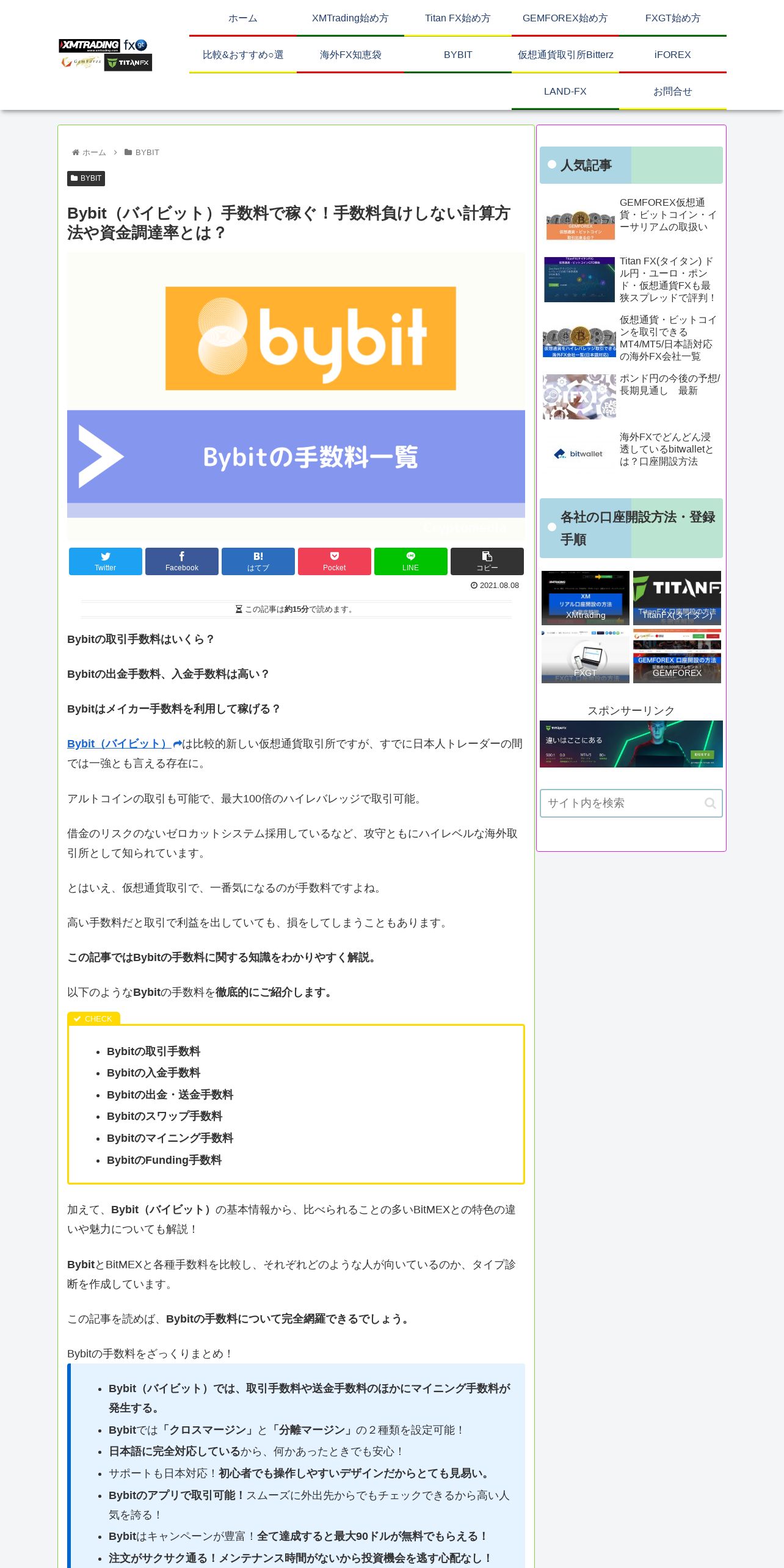The width and height of the screenshot is (784, 1568).
Task: Open the BYBIT category tag
Action: pos(86,178)
